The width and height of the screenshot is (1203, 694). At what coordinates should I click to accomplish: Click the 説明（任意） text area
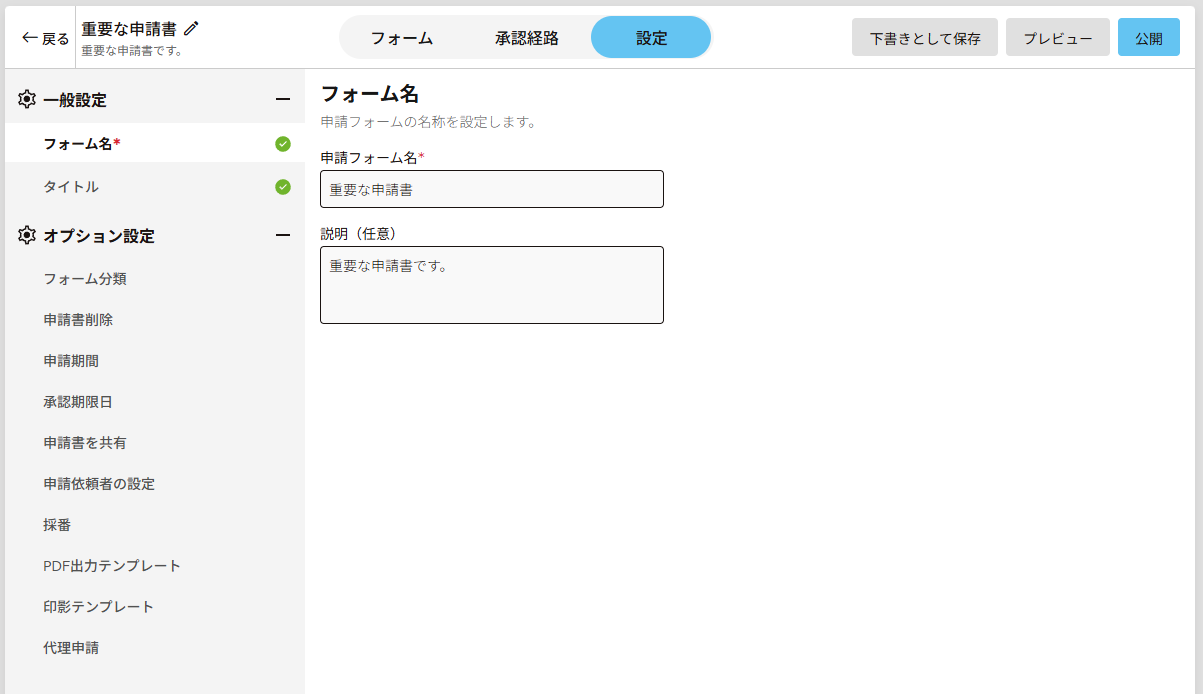pyautogui.click(x=492, y=285)
